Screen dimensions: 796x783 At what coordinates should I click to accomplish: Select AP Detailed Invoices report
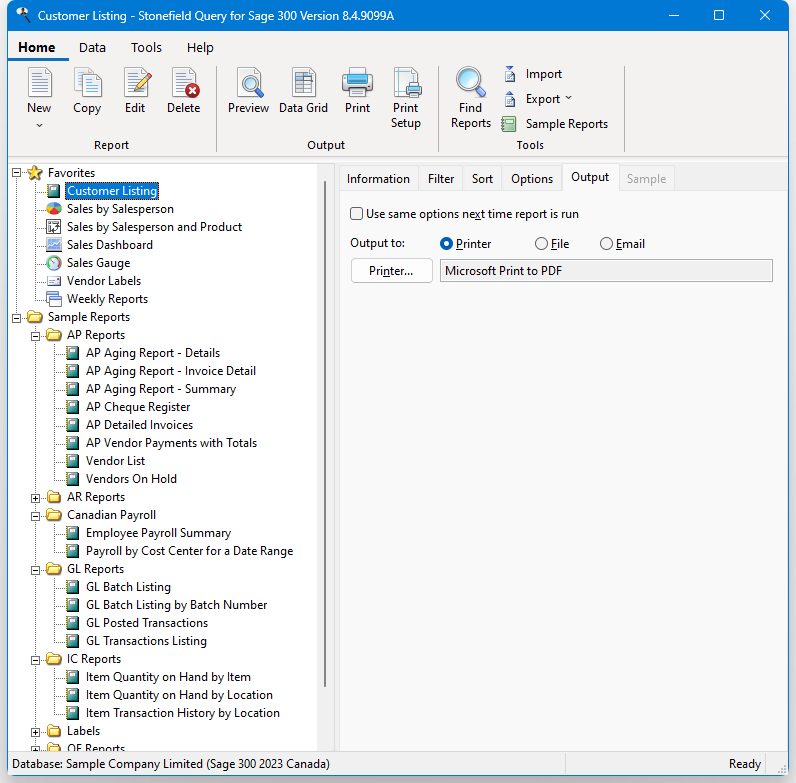pyautogui.click(x=140, y=425)
